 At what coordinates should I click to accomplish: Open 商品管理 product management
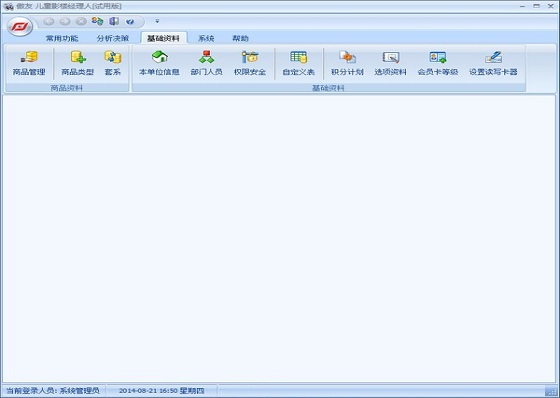click(x=29, y=63)
